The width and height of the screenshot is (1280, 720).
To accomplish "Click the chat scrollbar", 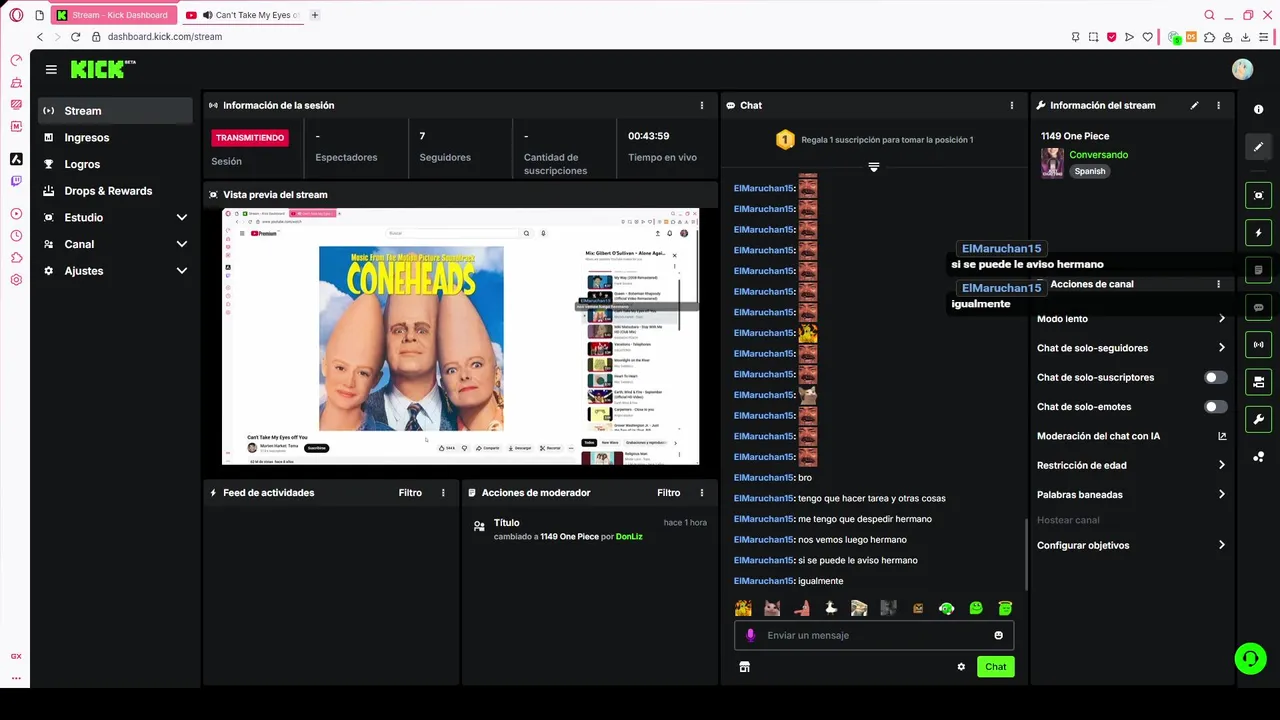I will pyautogui.click(x=1026, y=555).
